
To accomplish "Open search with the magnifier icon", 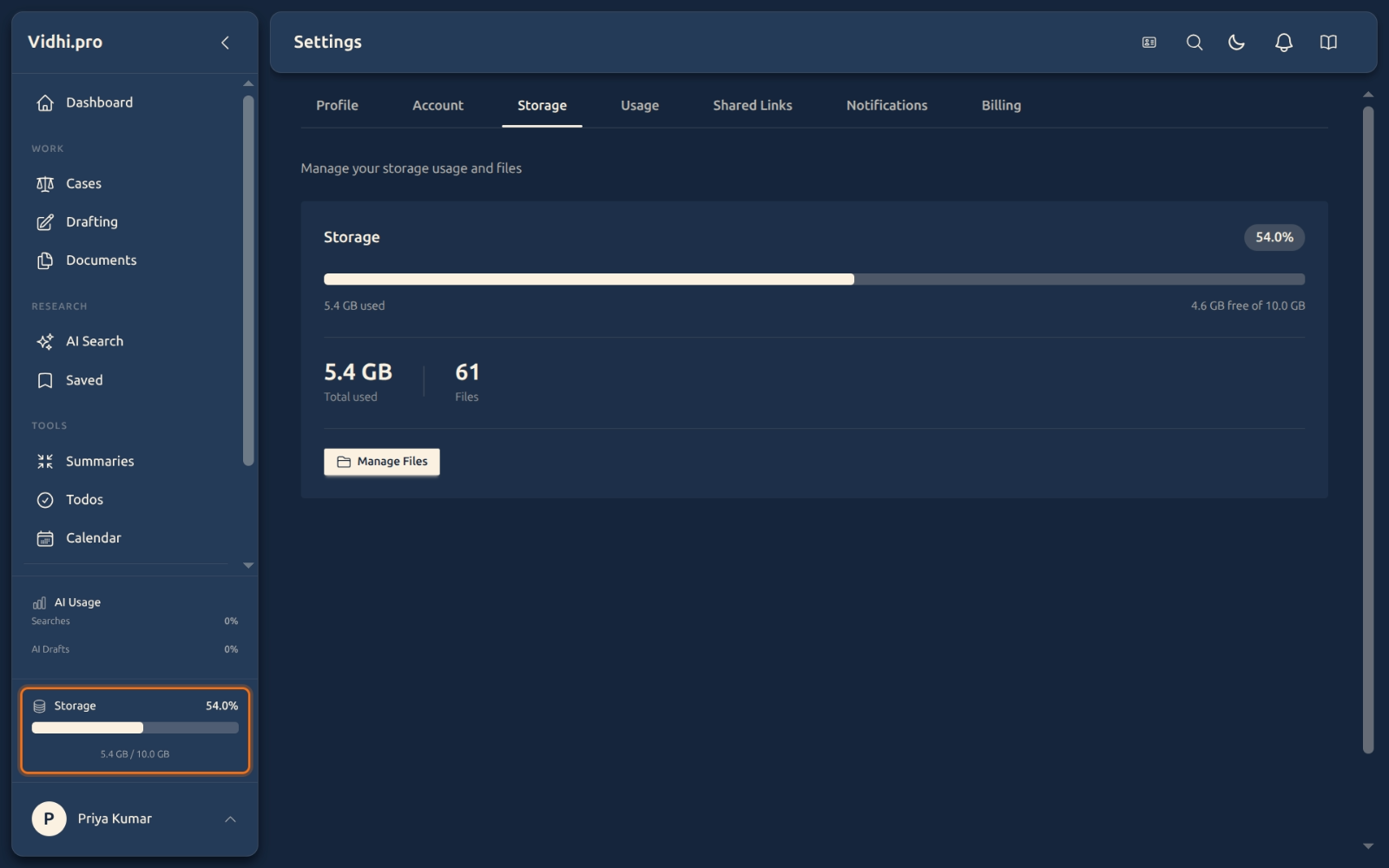I will (1195, 43).
